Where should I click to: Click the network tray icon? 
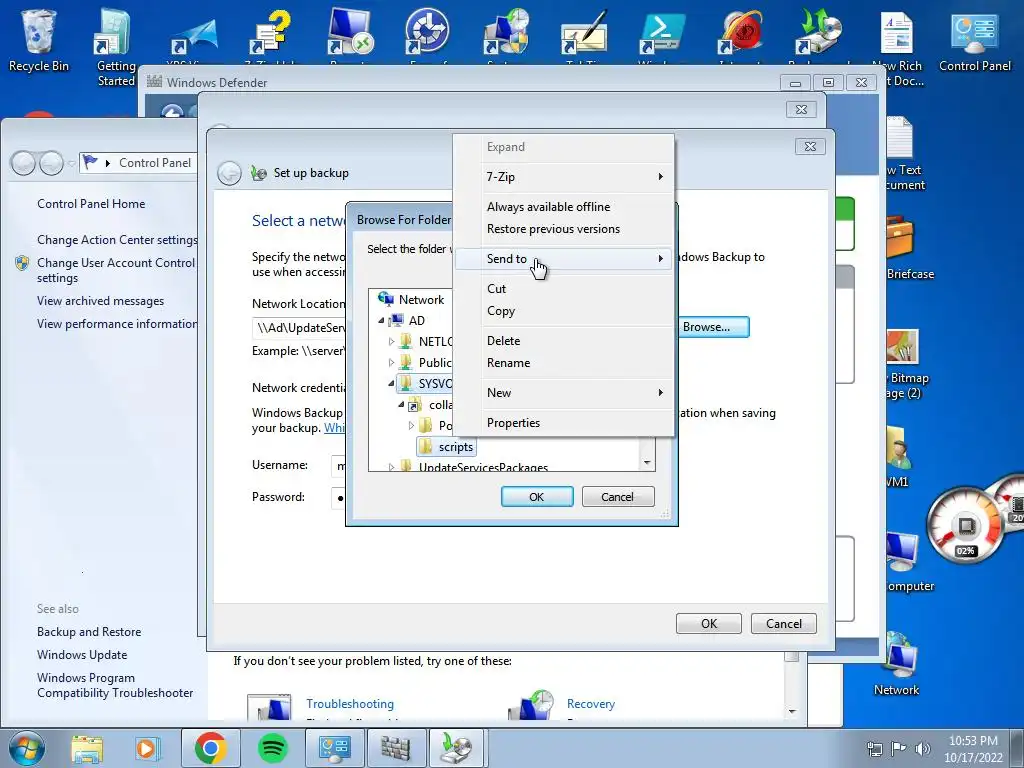874,749
